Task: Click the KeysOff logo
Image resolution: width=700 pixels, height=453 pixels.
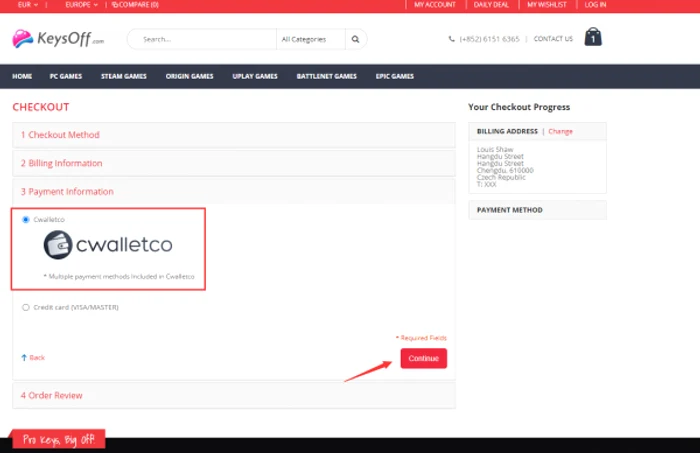Action: click(58, 39)
